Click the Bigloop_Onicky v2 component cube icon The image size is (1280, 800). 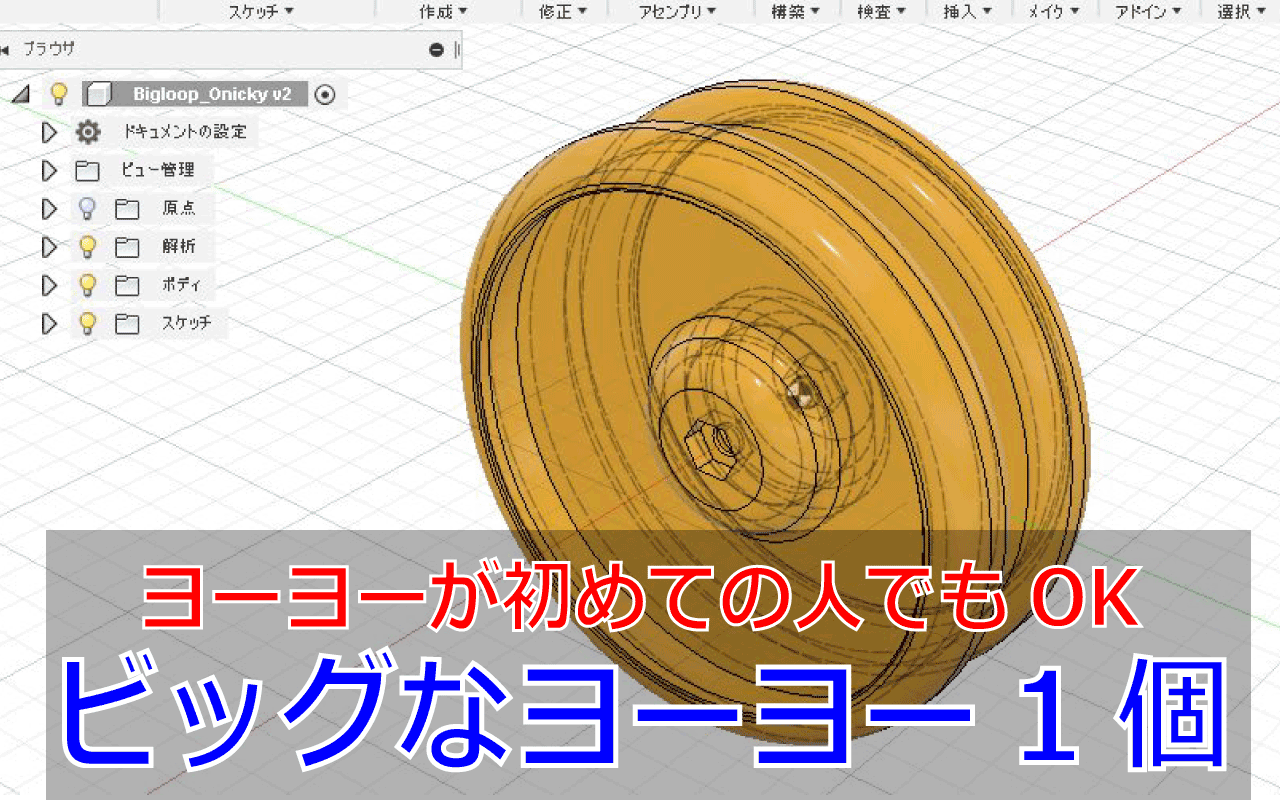tap(98, 94)
